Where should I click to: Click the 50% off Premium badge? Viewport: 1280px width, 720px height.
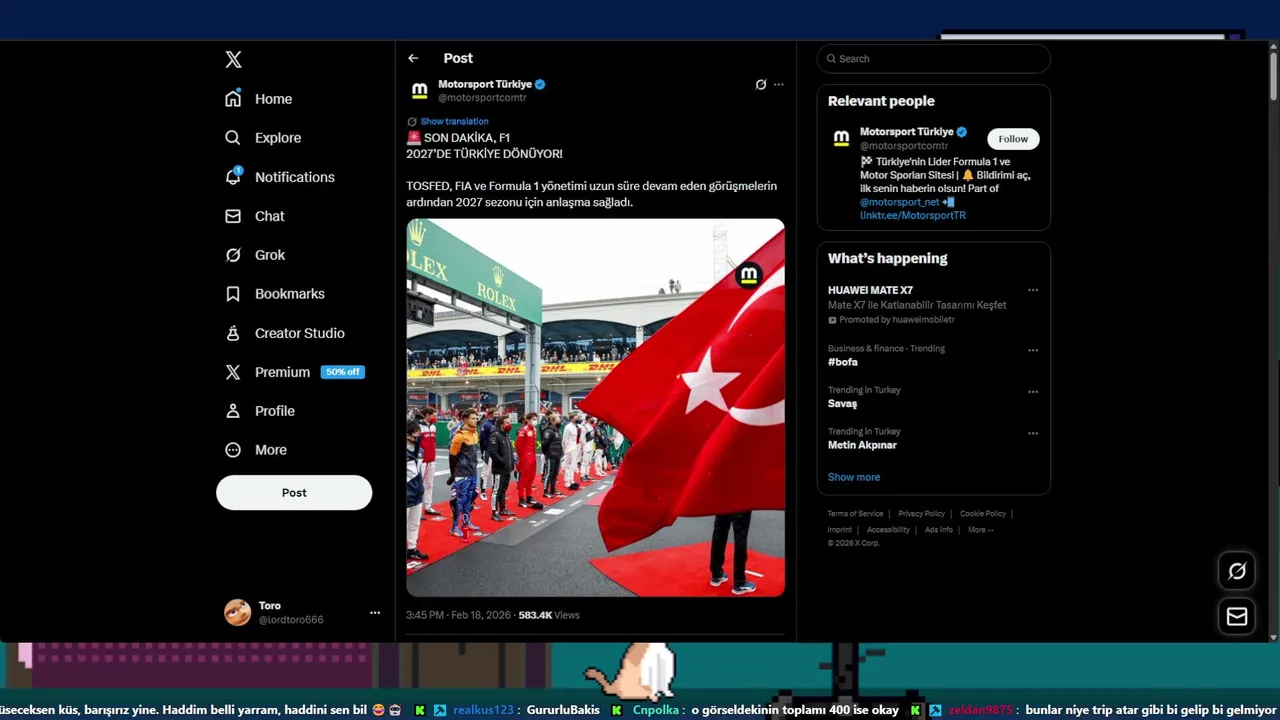pos(342,372)
